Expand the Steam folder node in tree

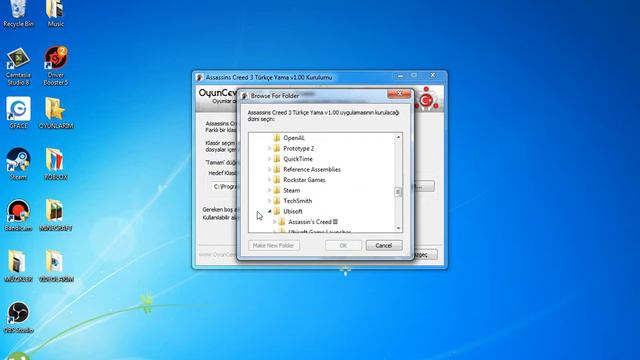pos(269,190)
